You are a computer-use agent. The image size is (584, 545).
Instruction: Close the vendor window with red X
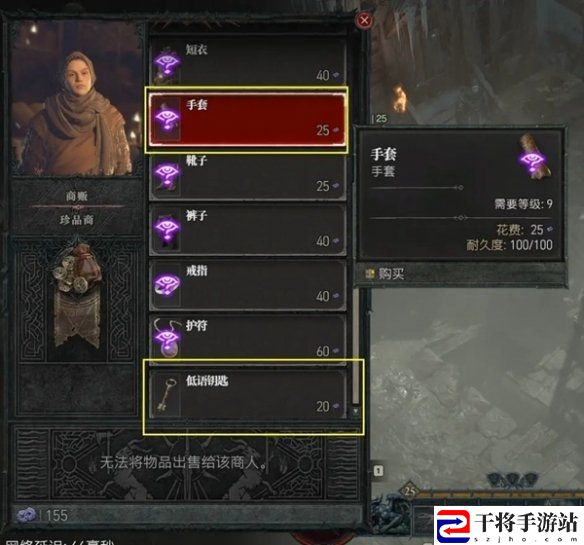coord(364,20)
